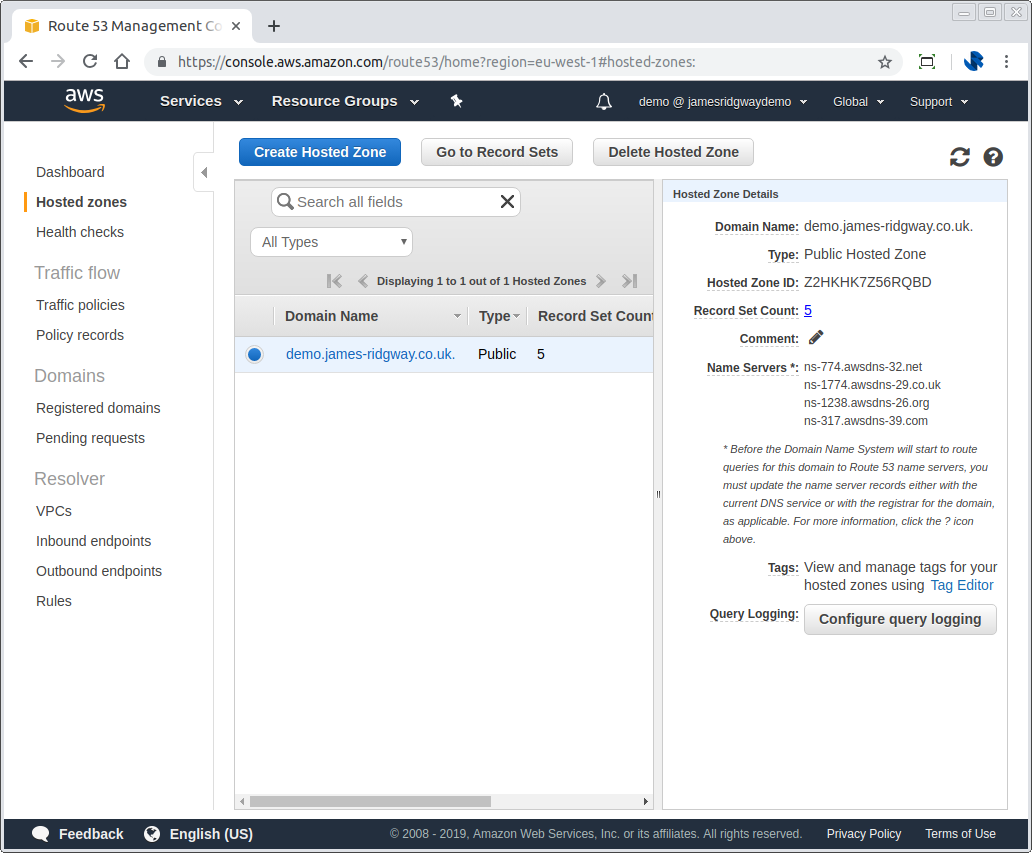
Task: Open Health checks in sidebar
Action: [80, 232]
